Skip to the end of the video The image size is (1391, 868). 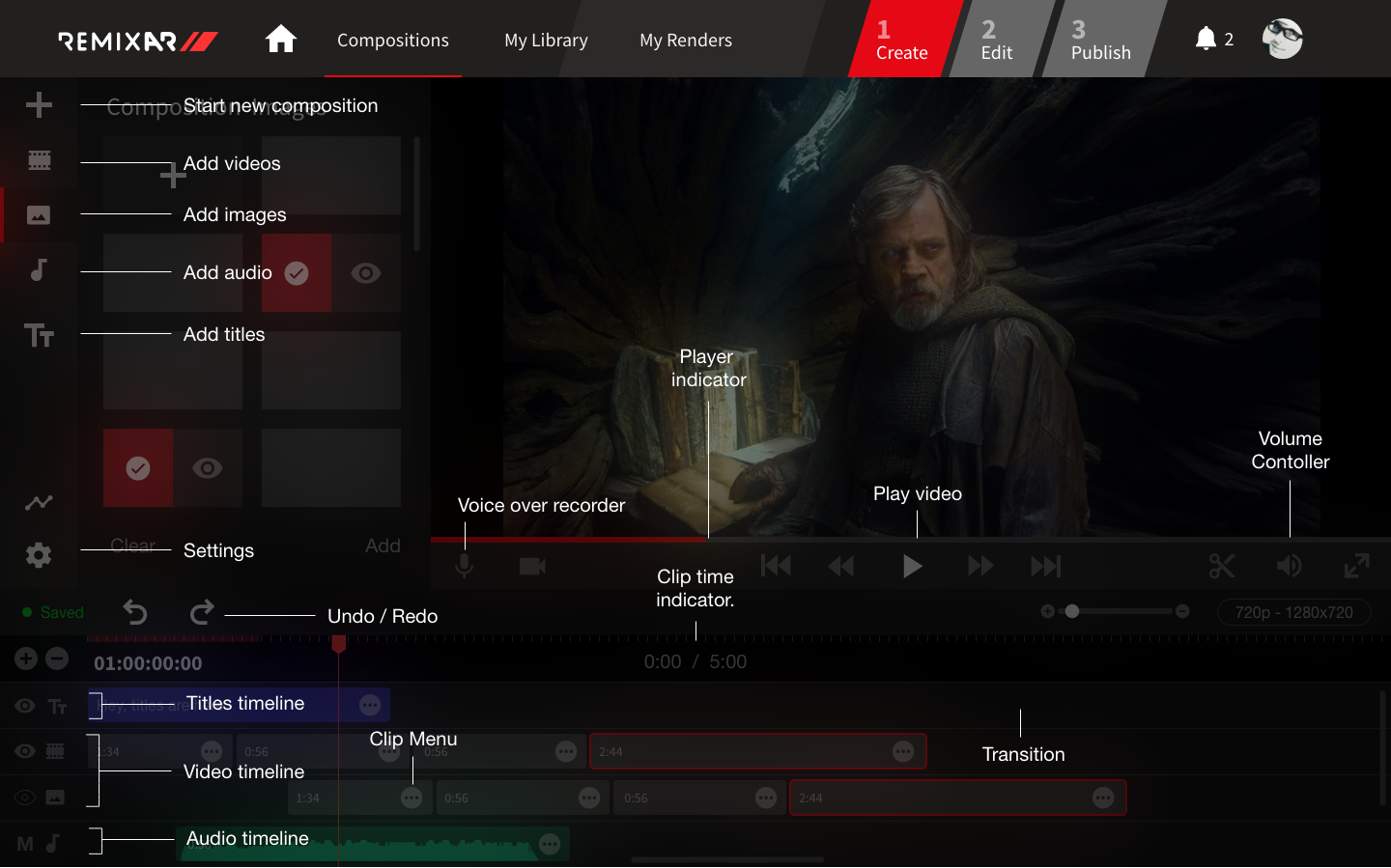1046,566
